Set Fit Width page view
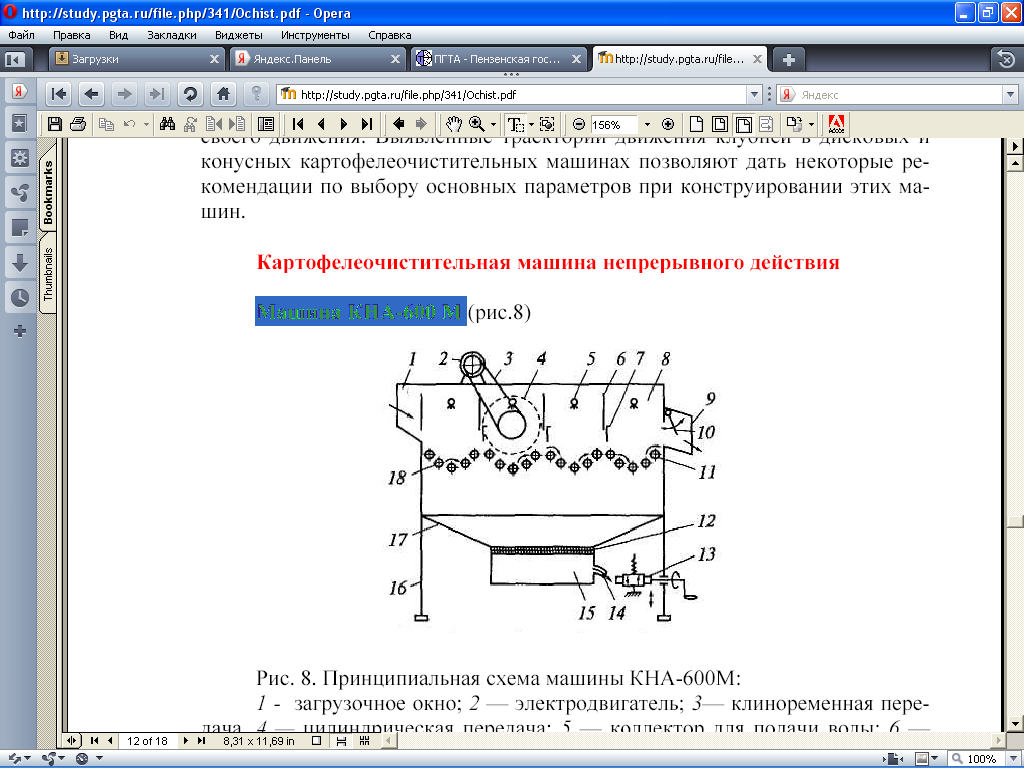The image size is (1024, 768). [x=743, y=124]
